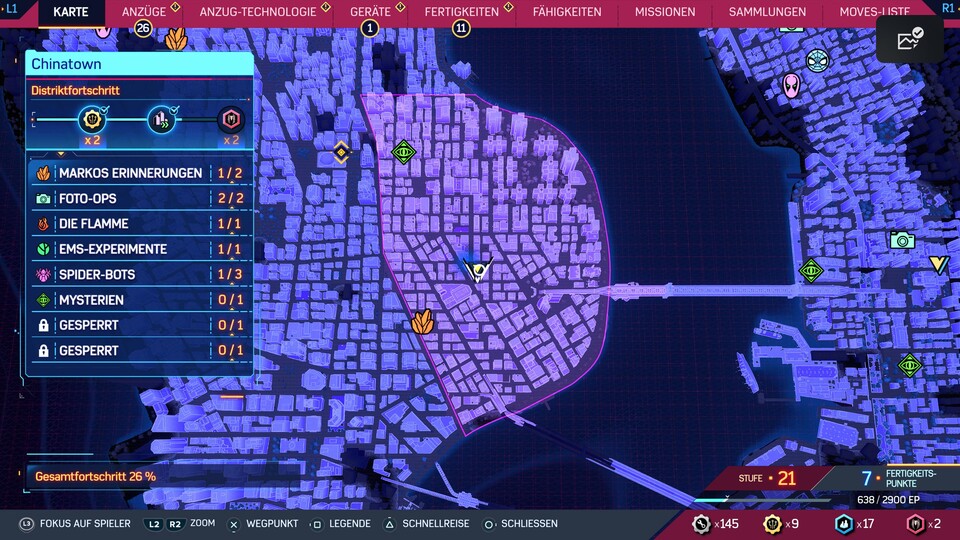Select the EMS-EXPERIMENTE row
The width and height of the screenshot is (960, 540).
pos(140,249)
